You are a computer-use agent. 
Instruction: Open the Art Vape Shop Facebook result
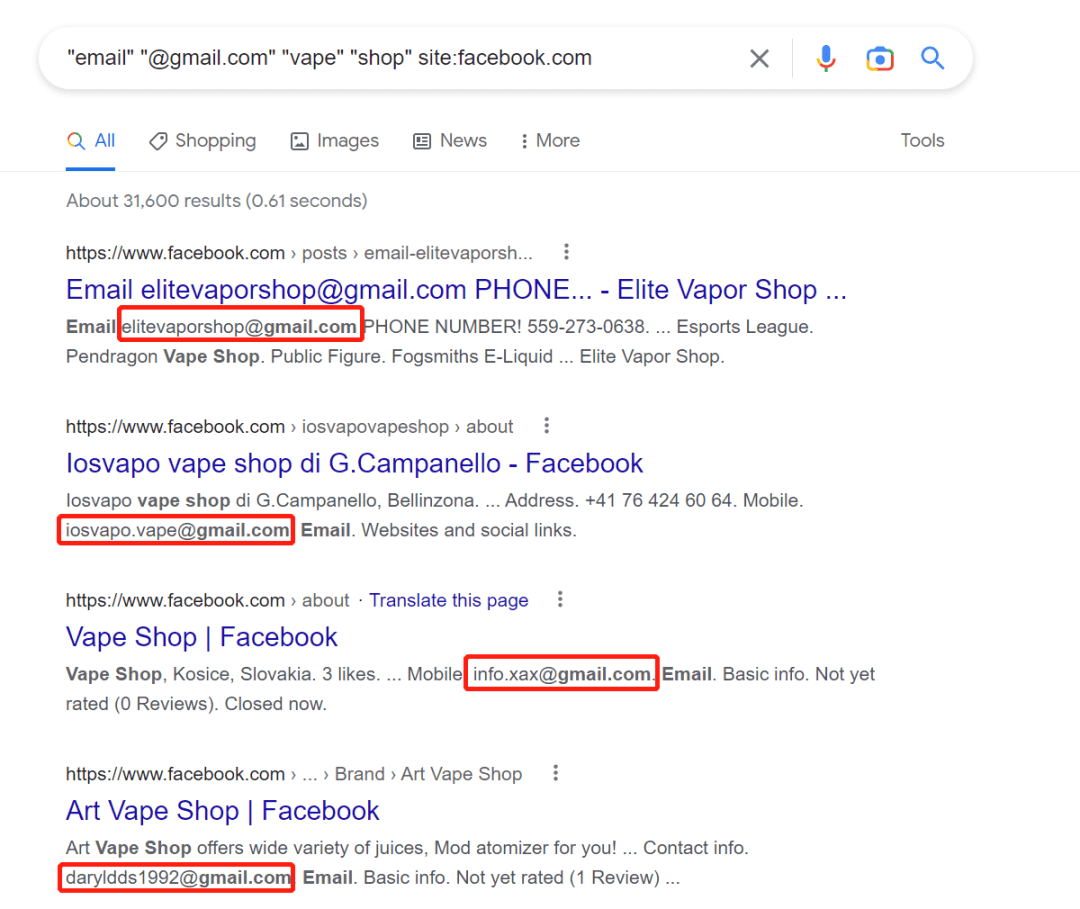[x=222, y=811]
